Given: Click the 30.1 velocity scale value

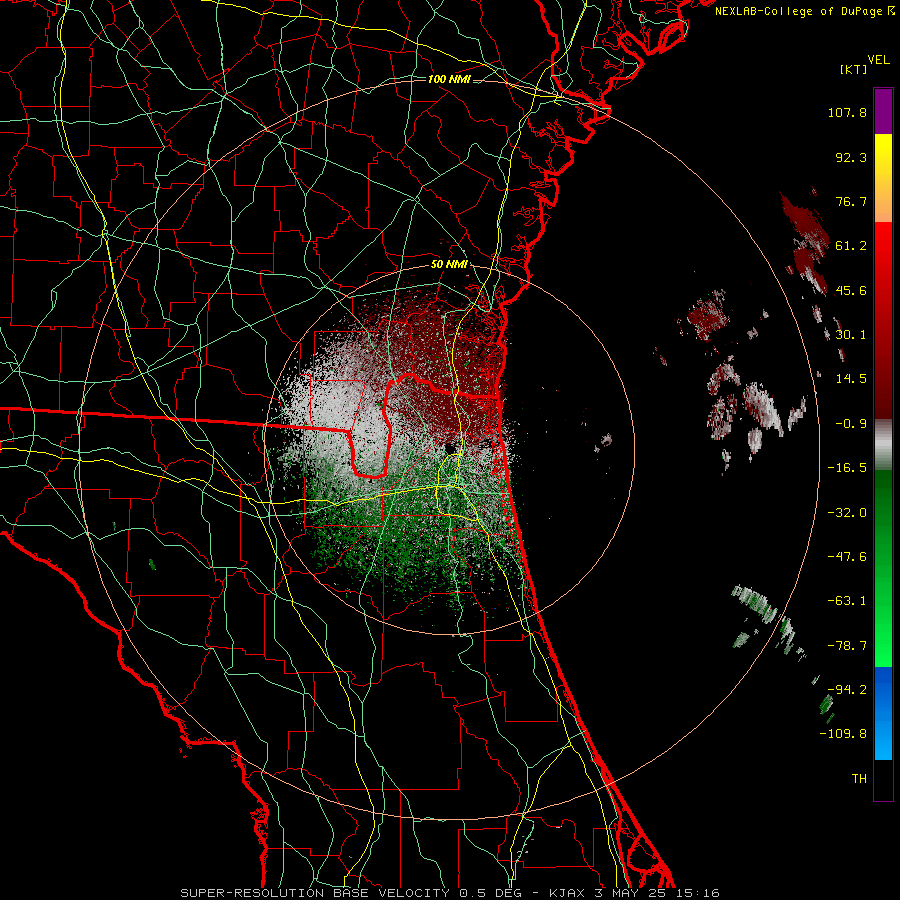Looking at the screenshot, I should click(x=851, y=335).
